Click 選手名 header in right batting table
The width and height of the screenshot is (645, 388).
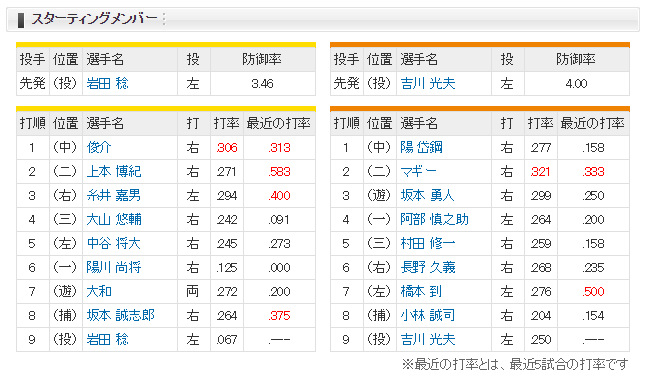coord(419,123)
